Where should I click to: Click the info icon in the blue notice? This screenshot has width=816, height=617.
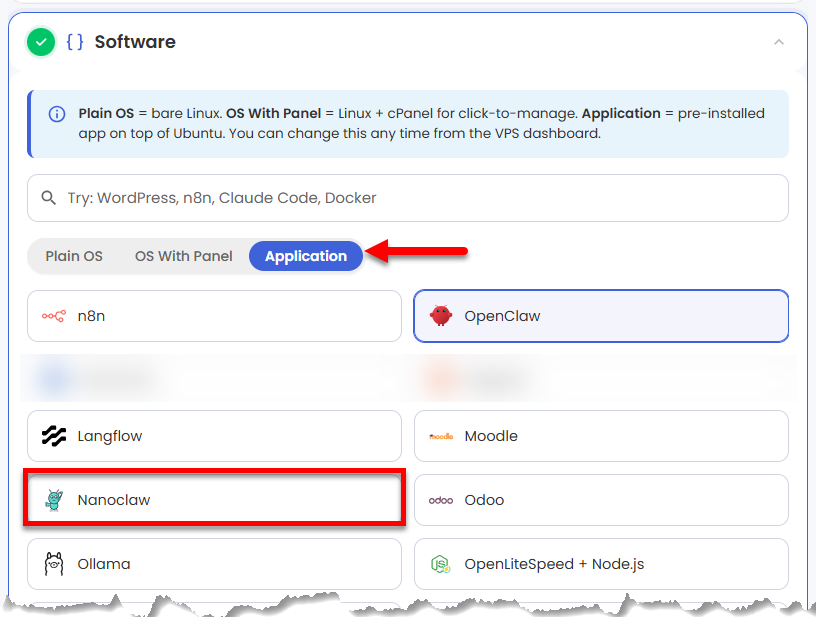click(x=57, y=114)
